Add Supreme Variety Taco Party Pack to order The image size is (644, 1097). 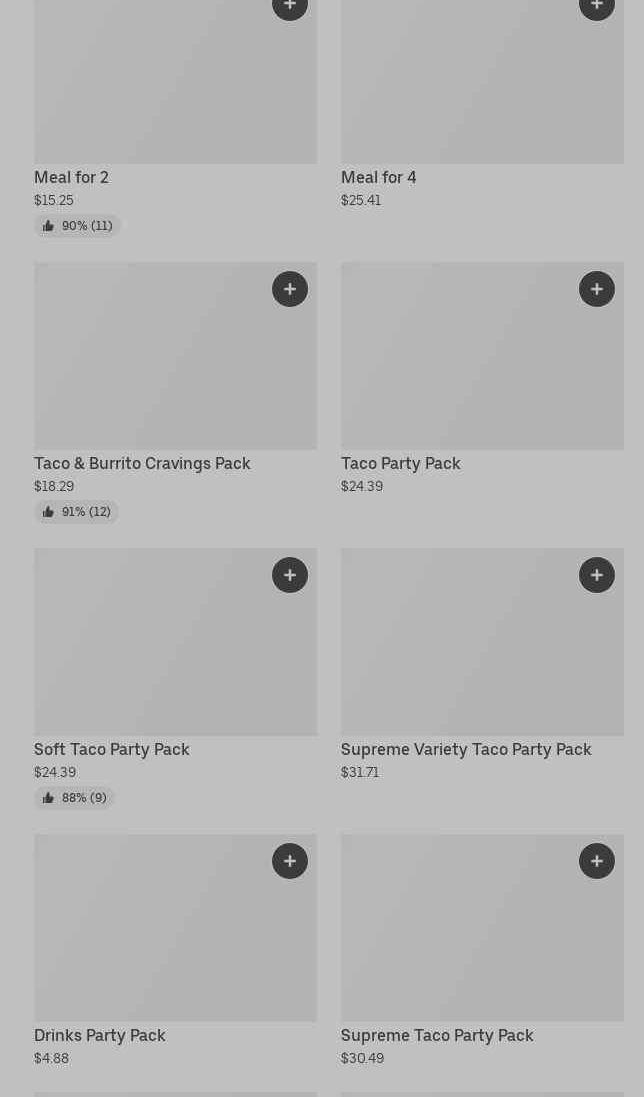point(597,575)
